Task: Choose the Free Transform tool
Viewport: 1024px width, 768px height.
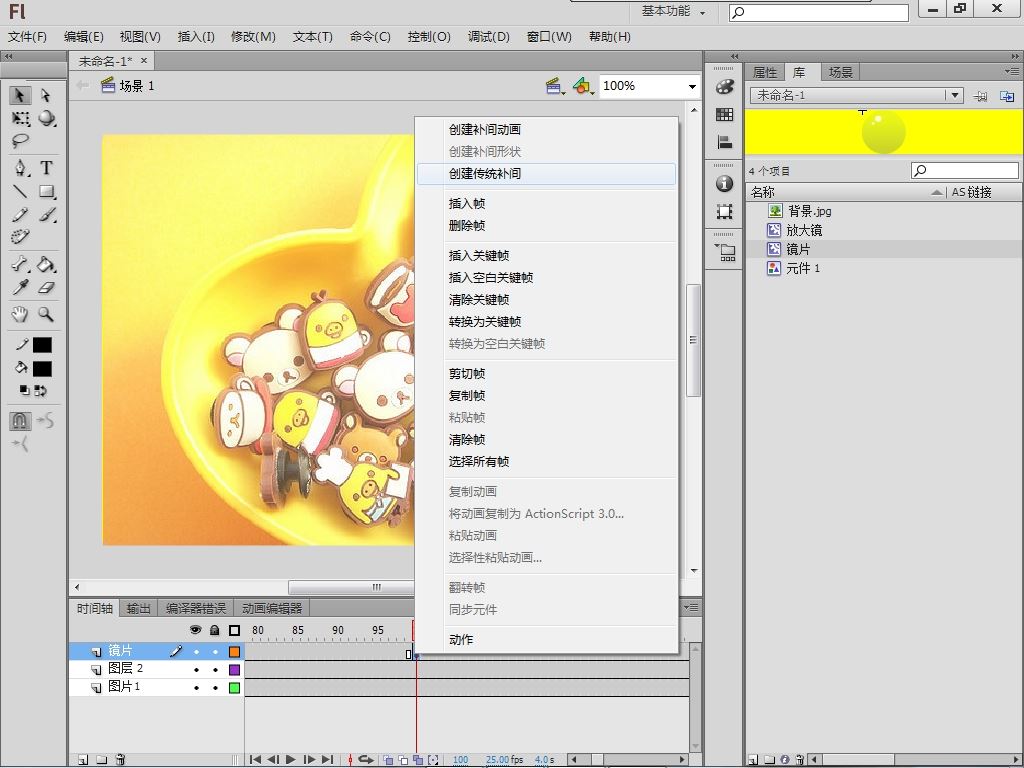Action: click(x=20, y=118)
